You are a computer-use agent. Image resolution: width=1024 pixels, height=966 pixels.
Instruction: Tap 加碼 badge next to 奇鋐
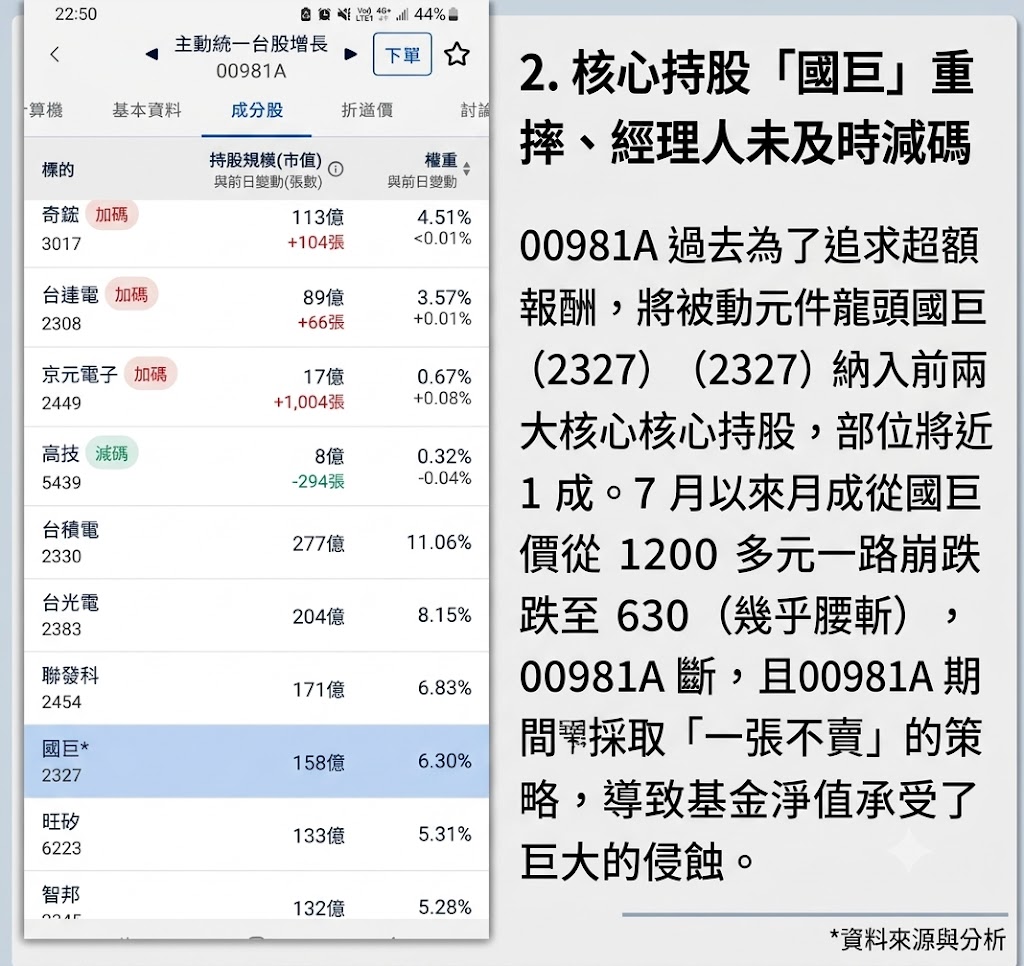112,214
